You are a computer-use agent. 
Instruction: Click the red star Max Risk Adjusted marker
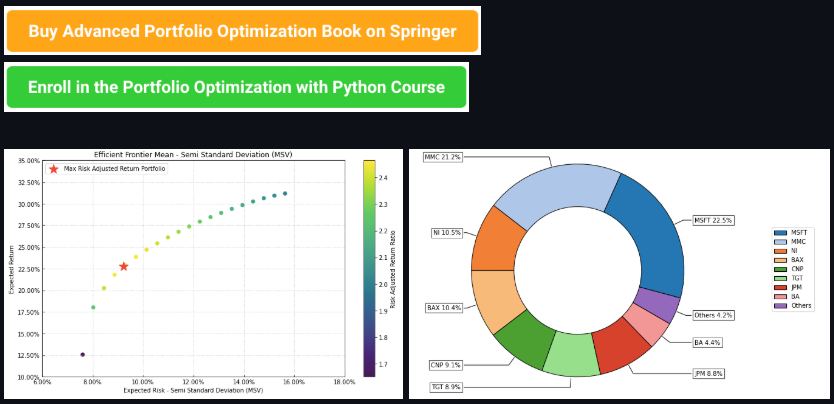(x=123, y=266)
